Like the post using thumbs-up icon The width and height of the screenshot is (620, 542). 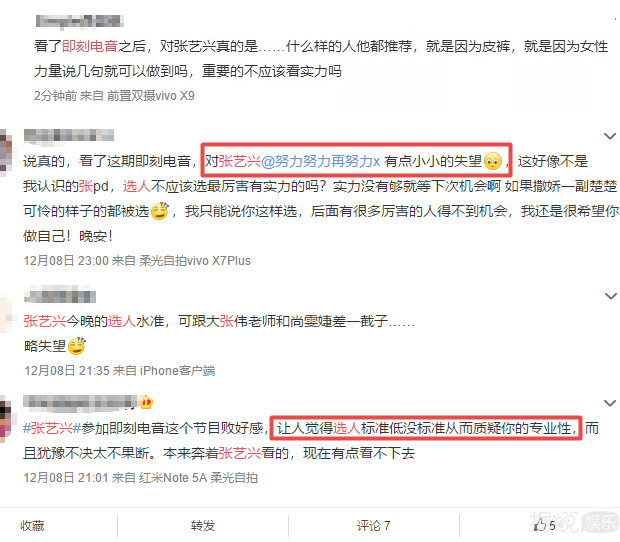(540, 525)
